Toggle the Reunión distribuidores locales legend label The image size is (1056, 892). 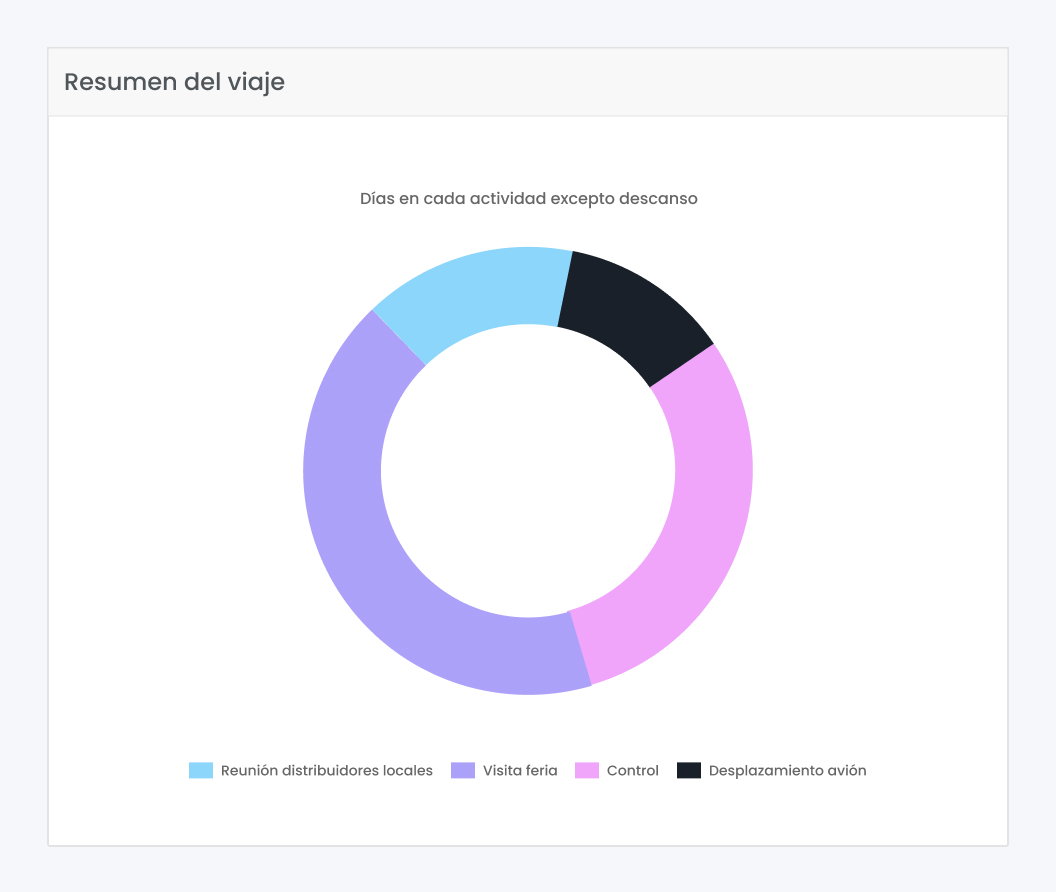(x=327, y=771)
